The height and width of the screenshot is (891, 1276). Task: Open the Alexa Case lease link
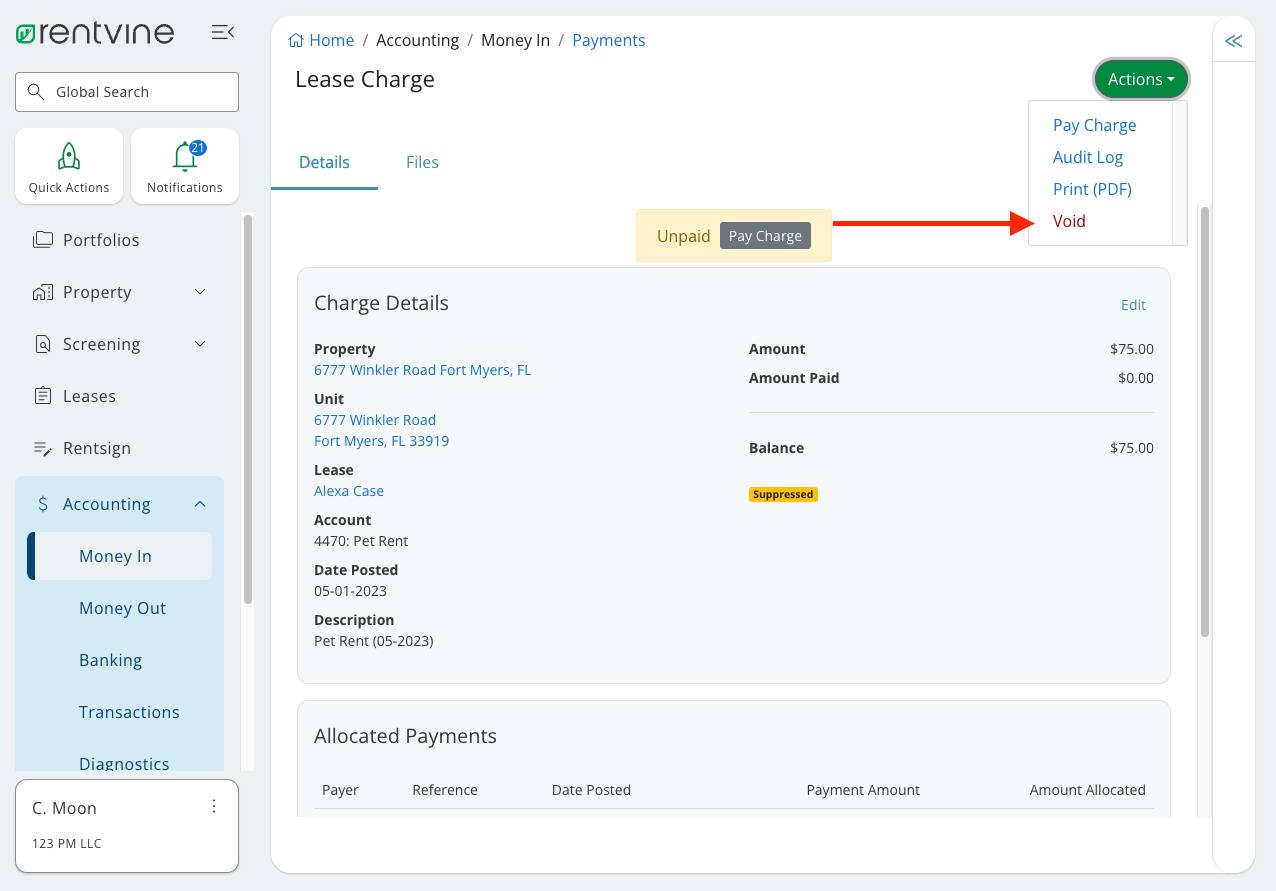[x=348, y=490]
